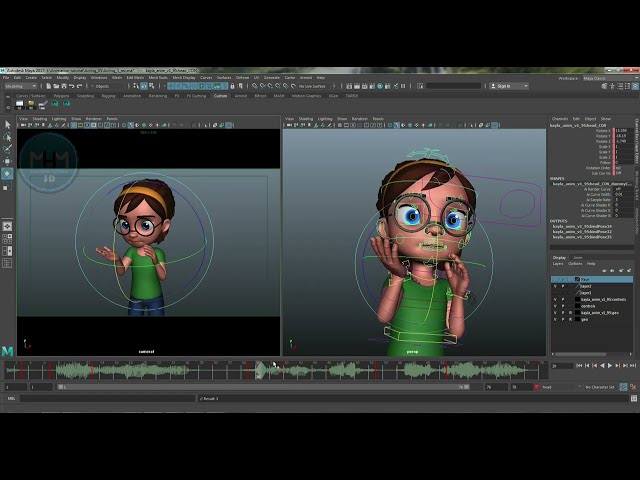Click the time range slider bar
The height and width of the screenshot is (480, 640).
pos(264,387)
